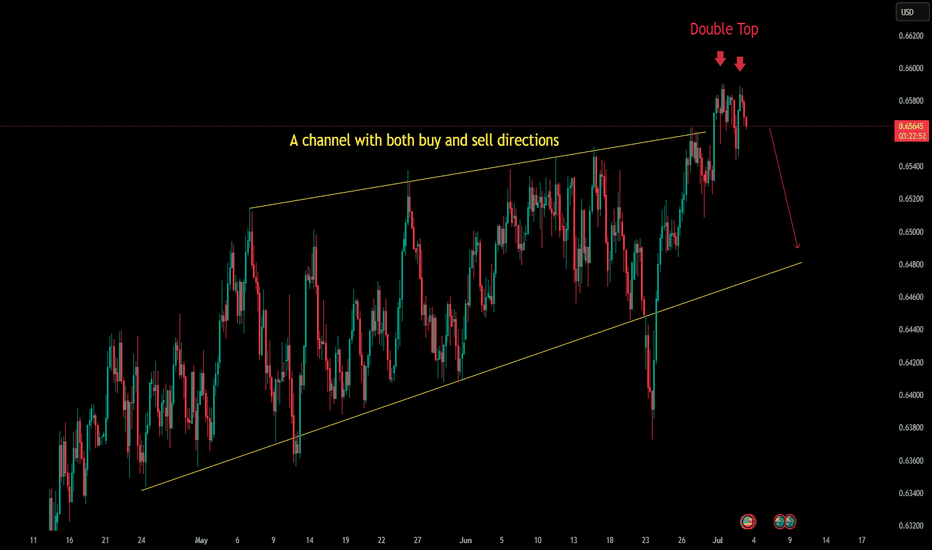Click the 0.65200 price axis label
The height and width of the screenshot is (550, 932).
pyautogui.click(x=911, y=199)
